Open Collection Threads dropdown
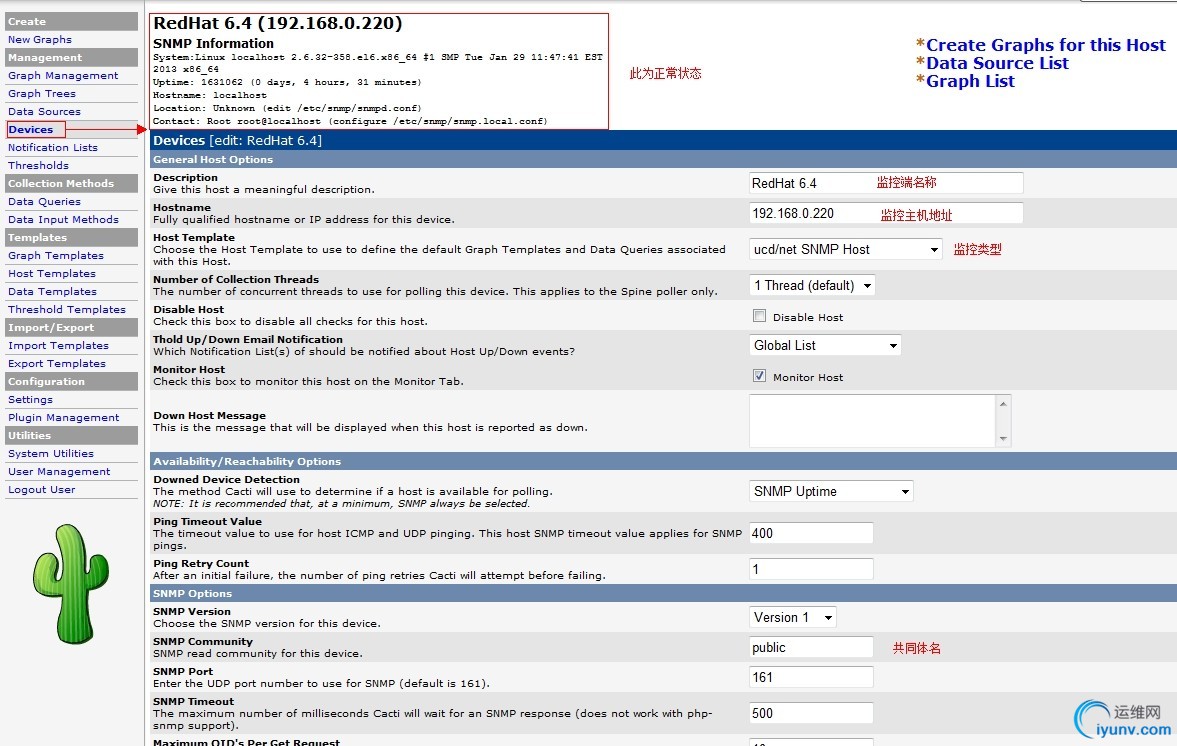Screen dimensions: 1177x746 (812, 285)
